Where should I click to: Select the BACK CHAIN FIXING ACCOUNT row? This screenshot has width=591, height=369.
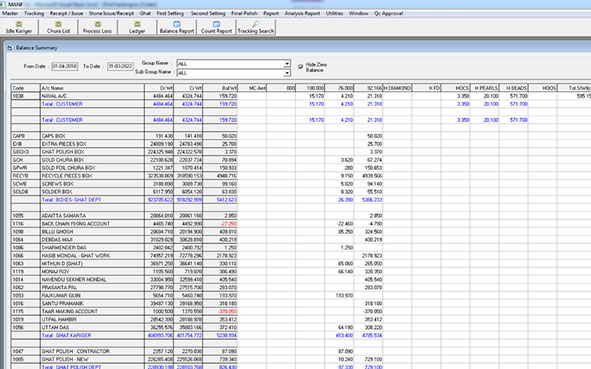[76, 224]
